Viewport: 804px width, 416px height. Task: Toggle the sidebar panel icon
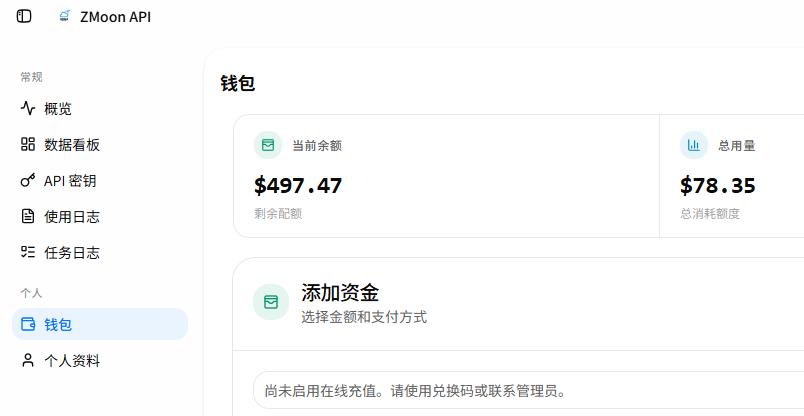click(24, 16)
